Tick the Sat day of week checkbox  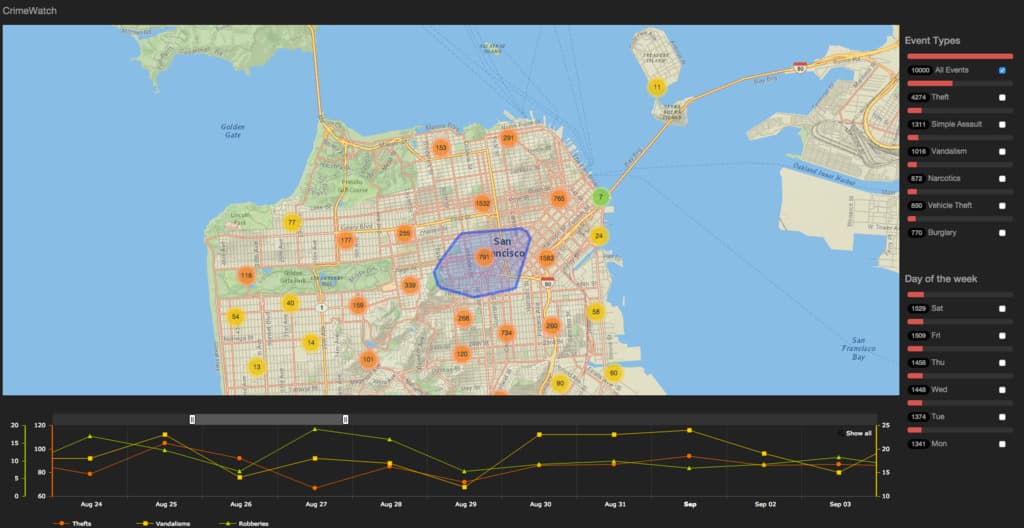pyautogui.click(x=1002, y=309)
